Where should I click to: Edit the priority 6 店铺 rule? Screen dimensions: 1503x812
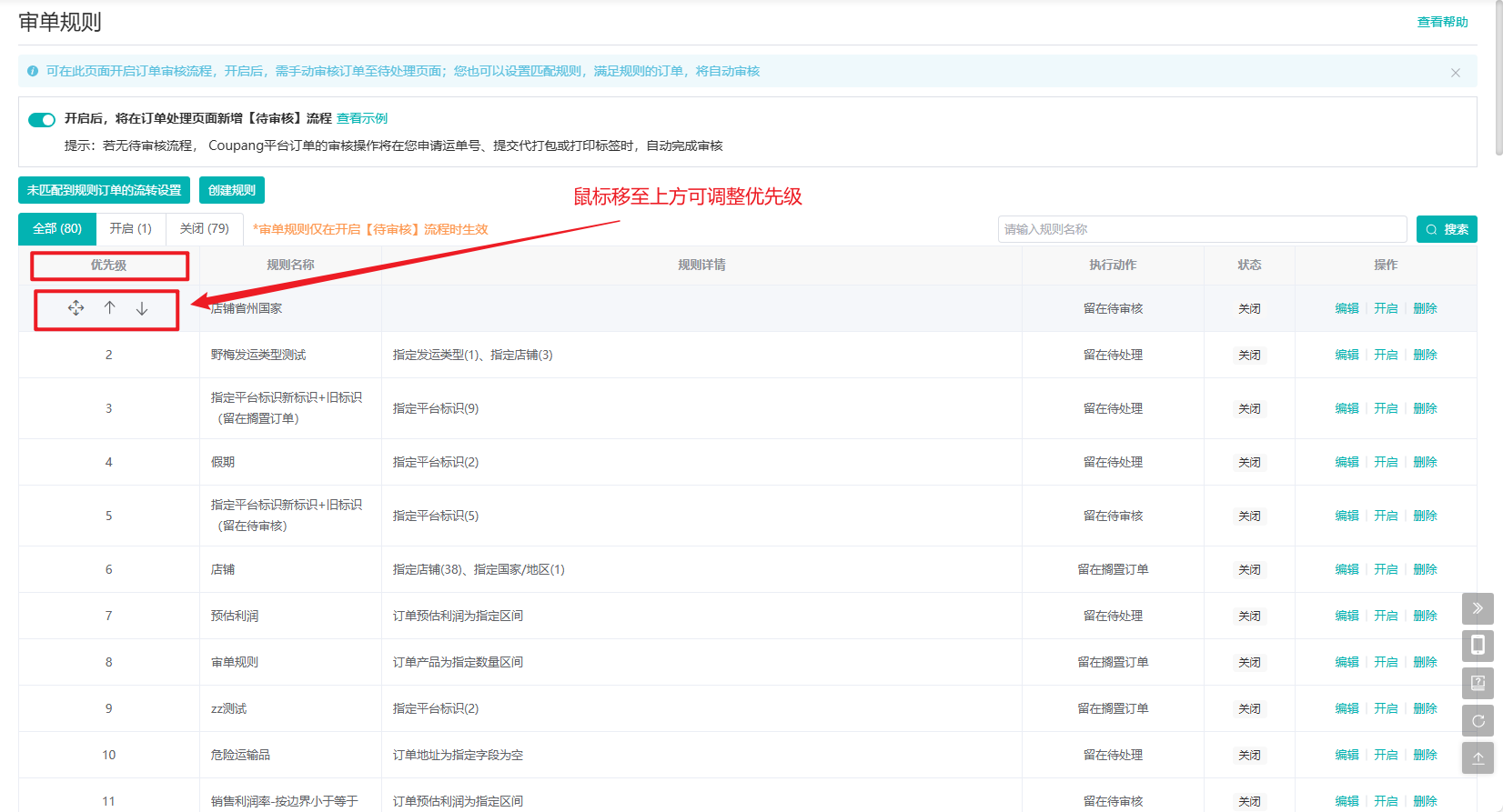[x=1347, y=570]
